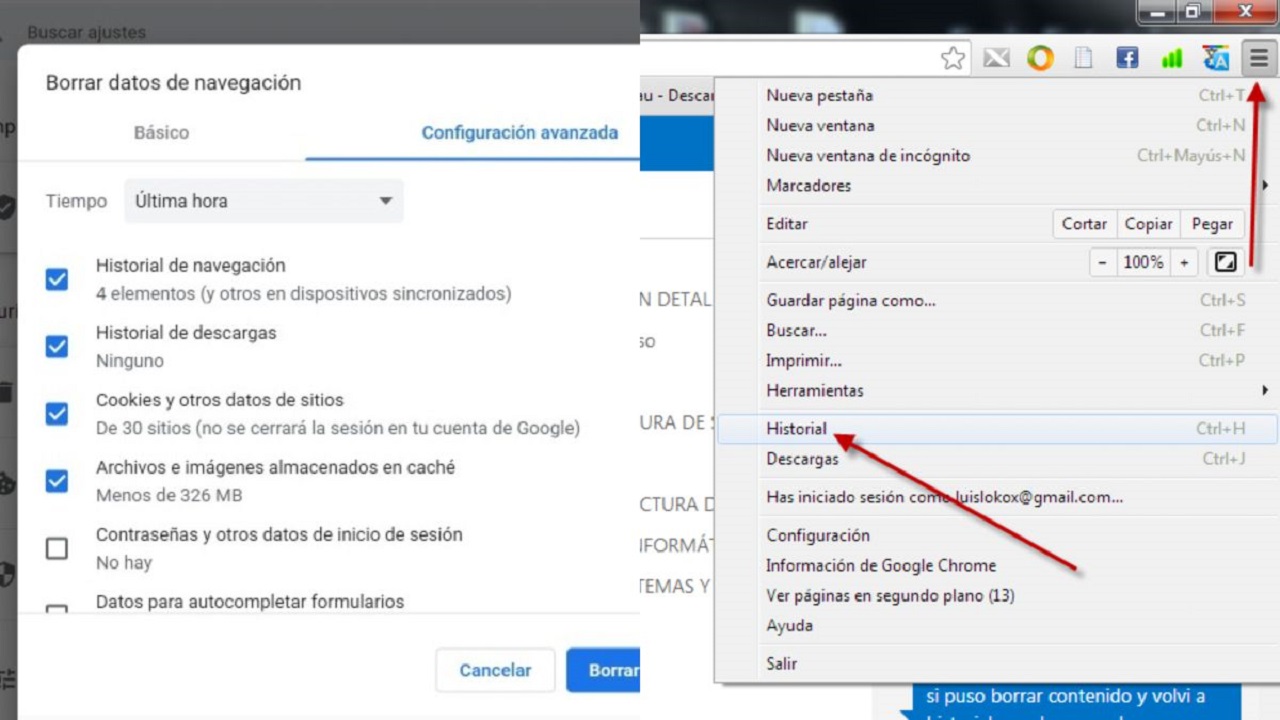Screen dimensions: 1280x720
Task: Expand the Herramientas submenu
Action: pos(815,390)
